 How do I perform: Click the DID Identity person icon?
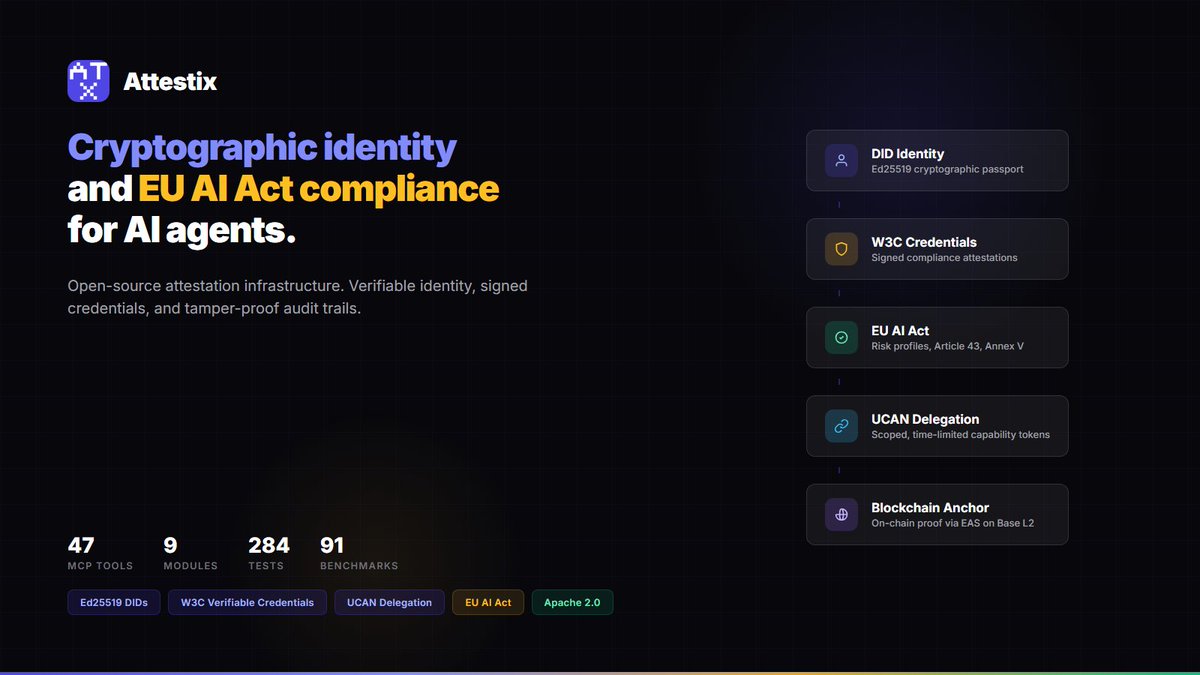point(841,160)
